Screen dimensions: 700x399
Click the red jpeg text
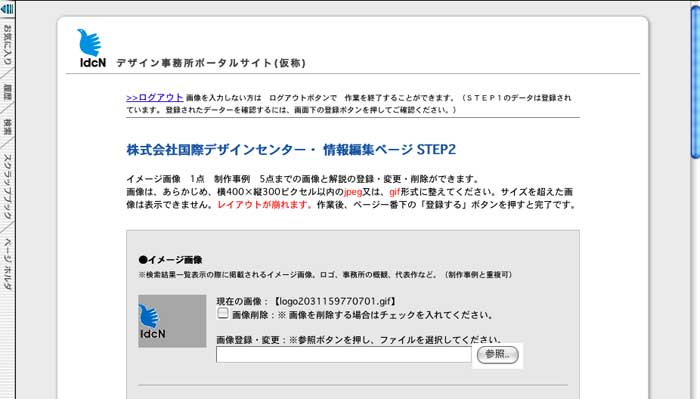pos(353,192)
